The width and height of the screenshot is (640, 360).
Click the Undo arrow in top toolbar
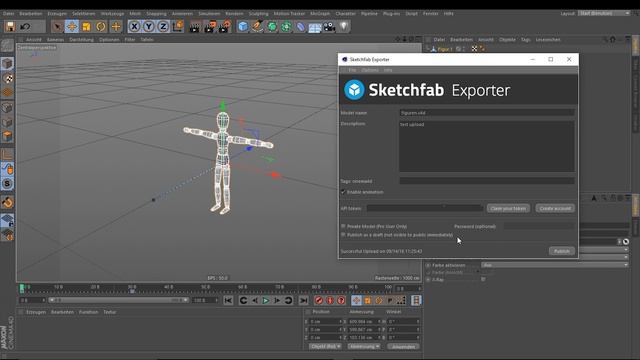[25, 27]
